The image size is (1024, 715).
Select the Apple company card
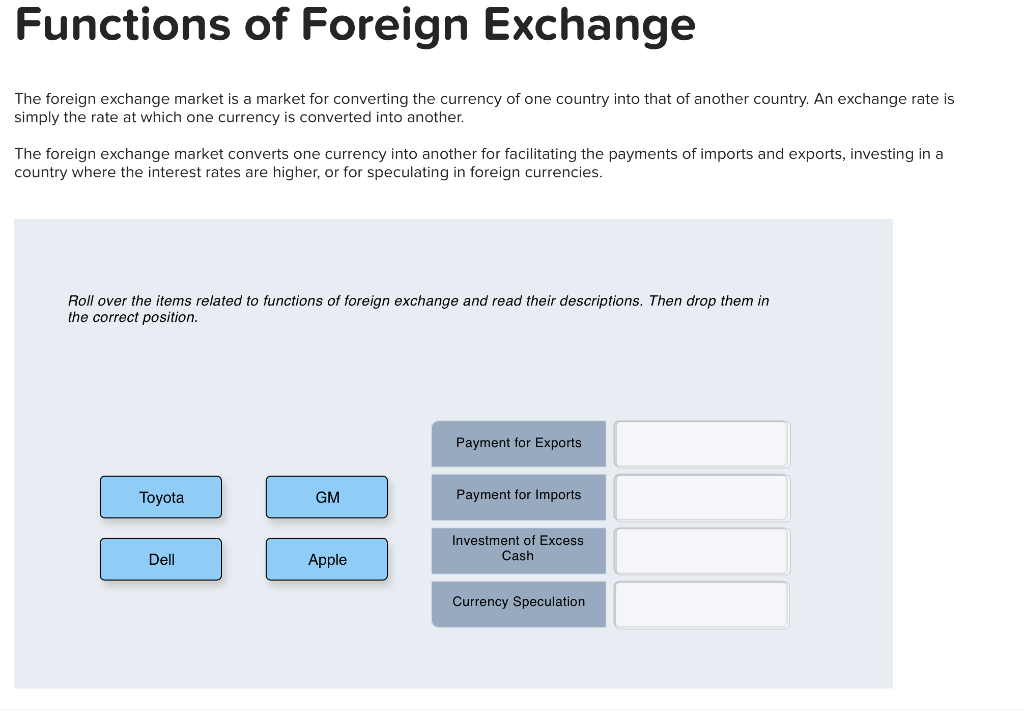[327, 559]
